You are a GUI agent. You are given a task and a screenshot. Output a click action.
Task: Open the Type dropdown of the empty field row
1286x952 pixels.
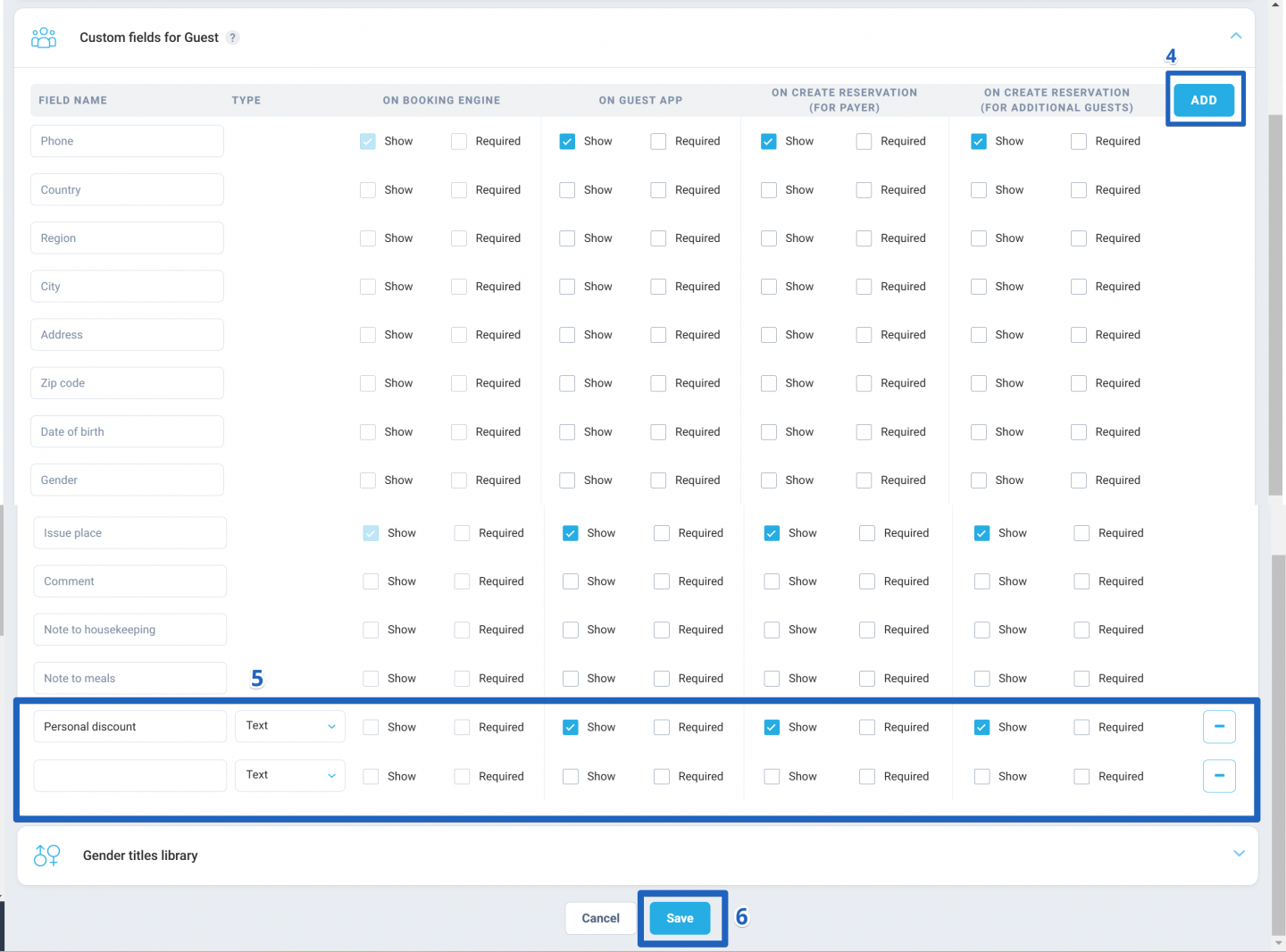[290, 775]
